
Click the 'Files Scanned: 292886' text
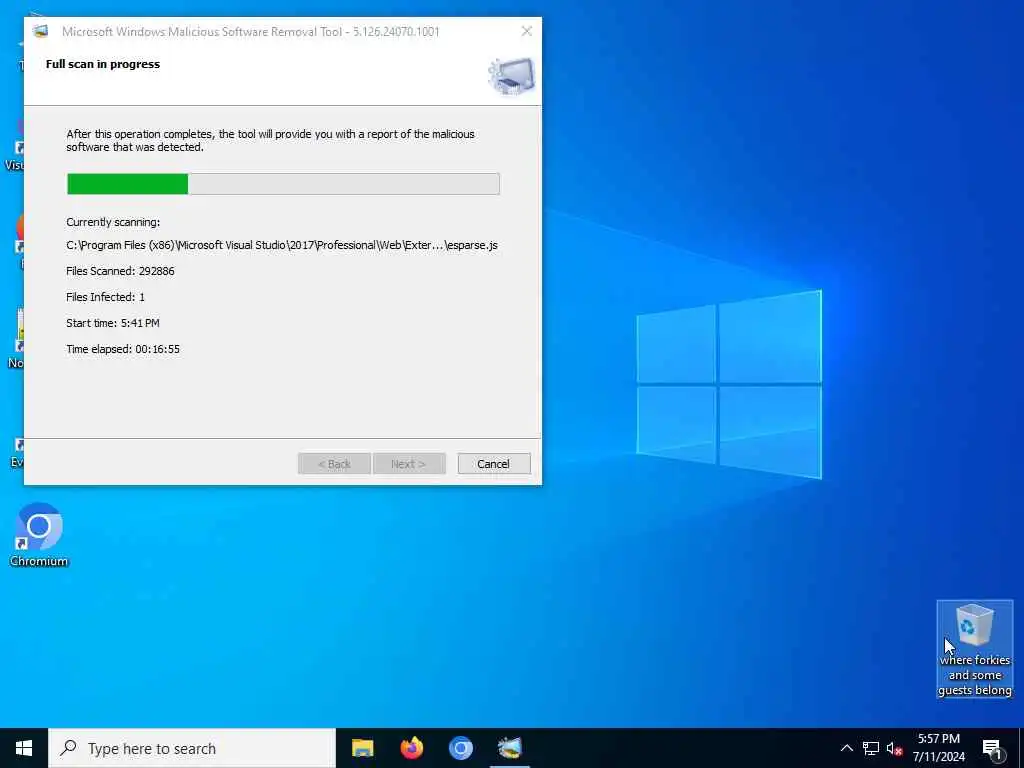[x=120, y=271]
